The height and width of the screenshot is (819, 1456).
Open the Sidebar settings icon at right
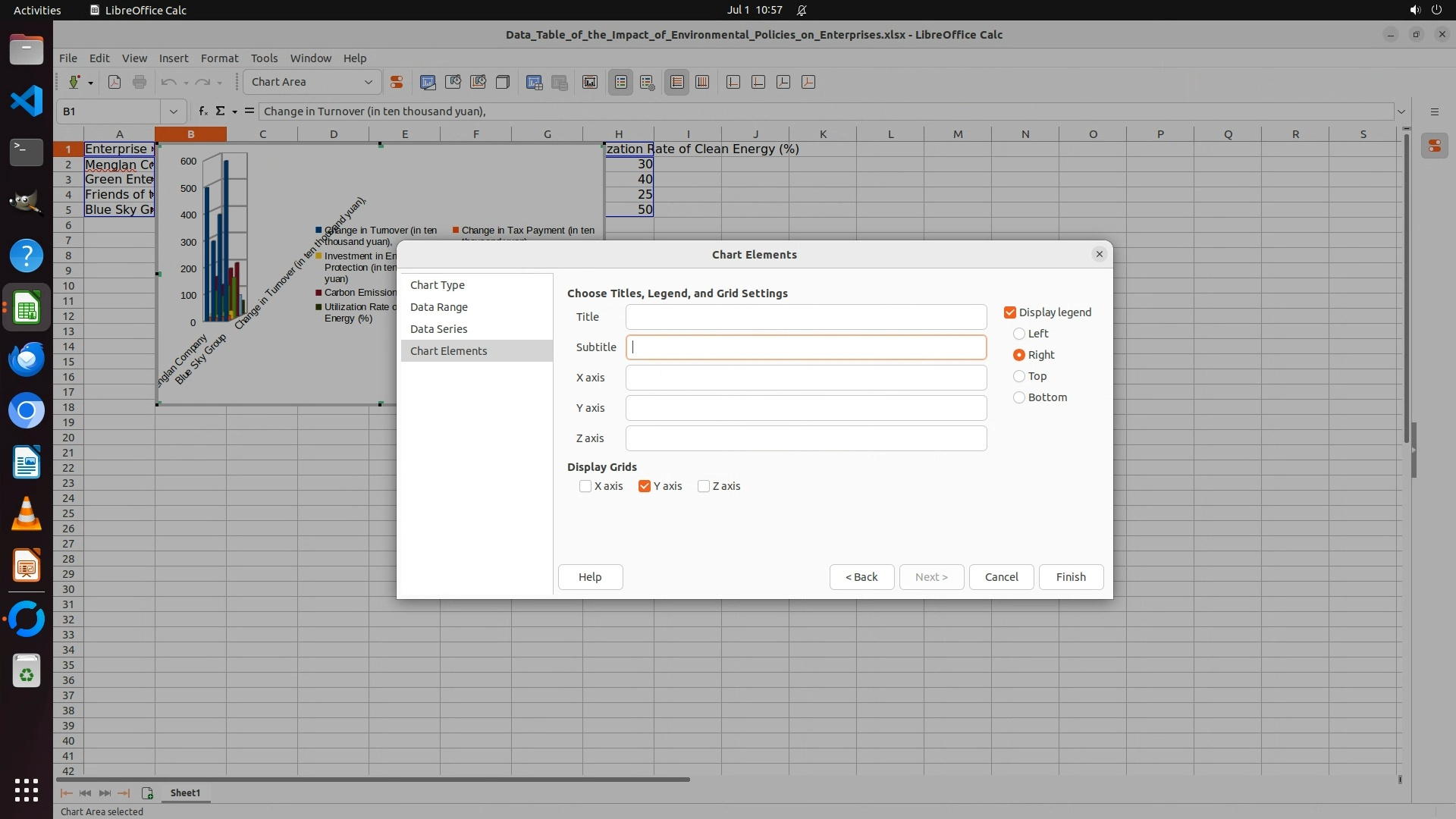click(x=1434, y=111)
